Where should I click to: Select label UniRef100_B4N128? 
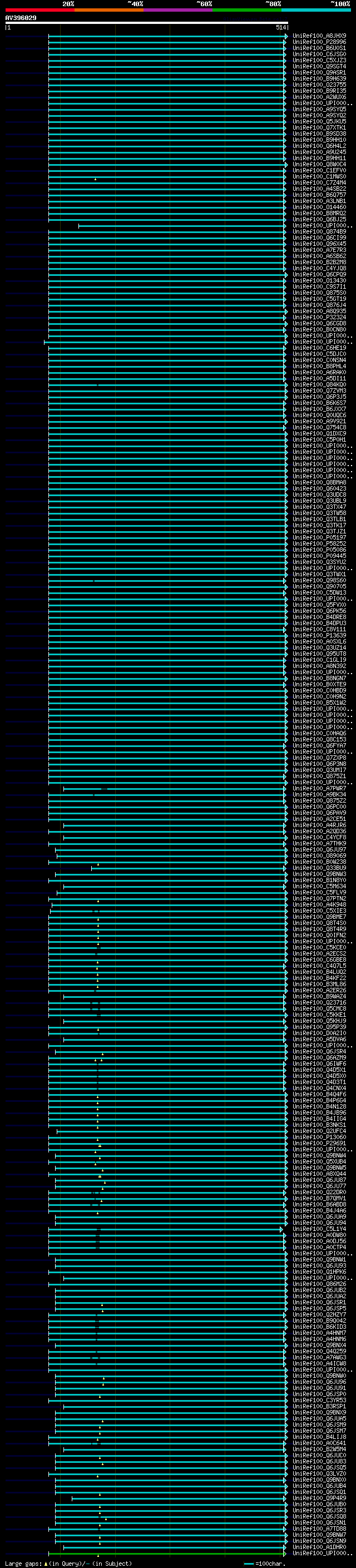point(319,1106)
